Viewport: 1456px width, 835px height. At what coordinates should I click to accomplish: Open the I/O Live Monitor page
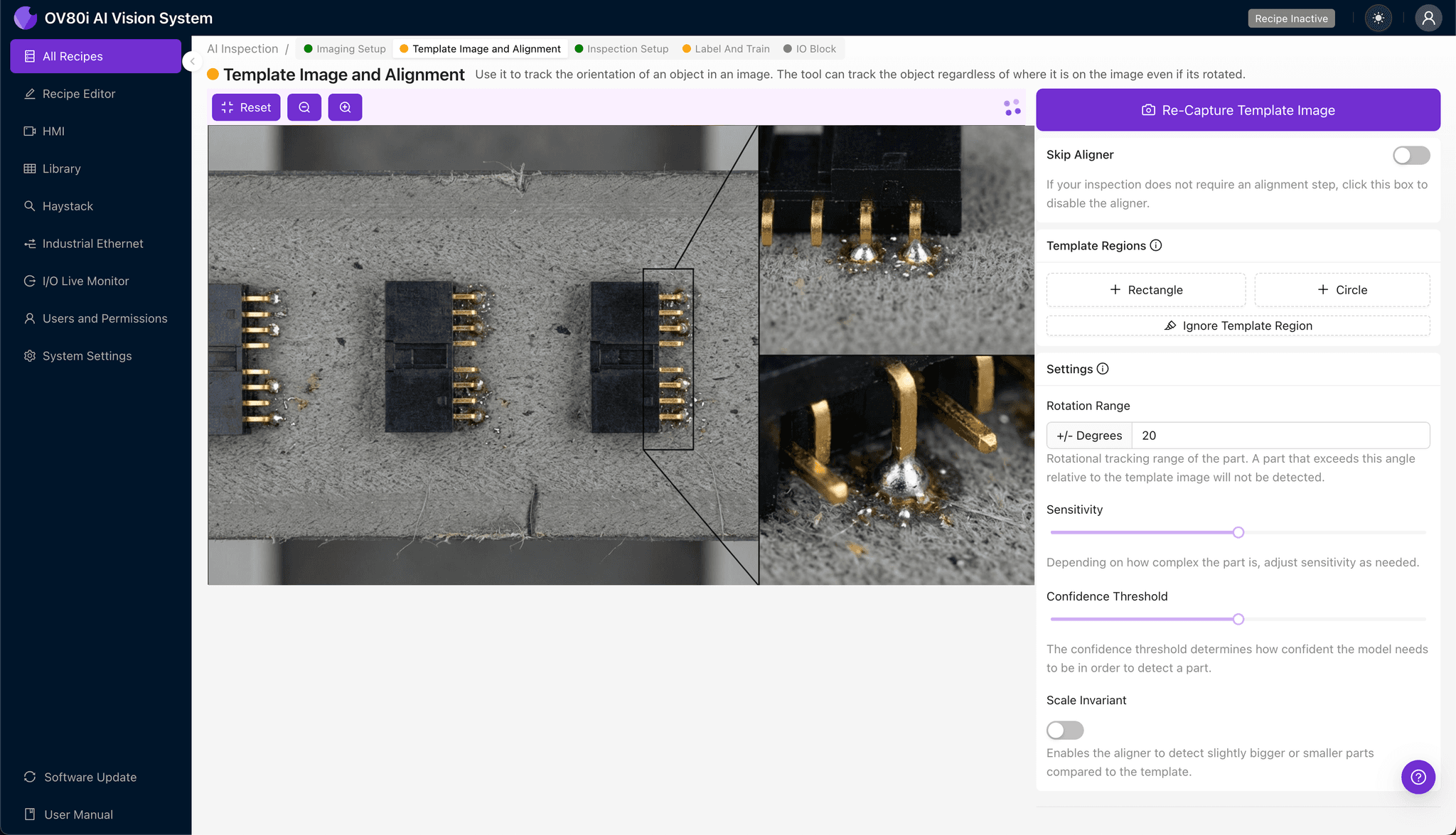point(85,281)
